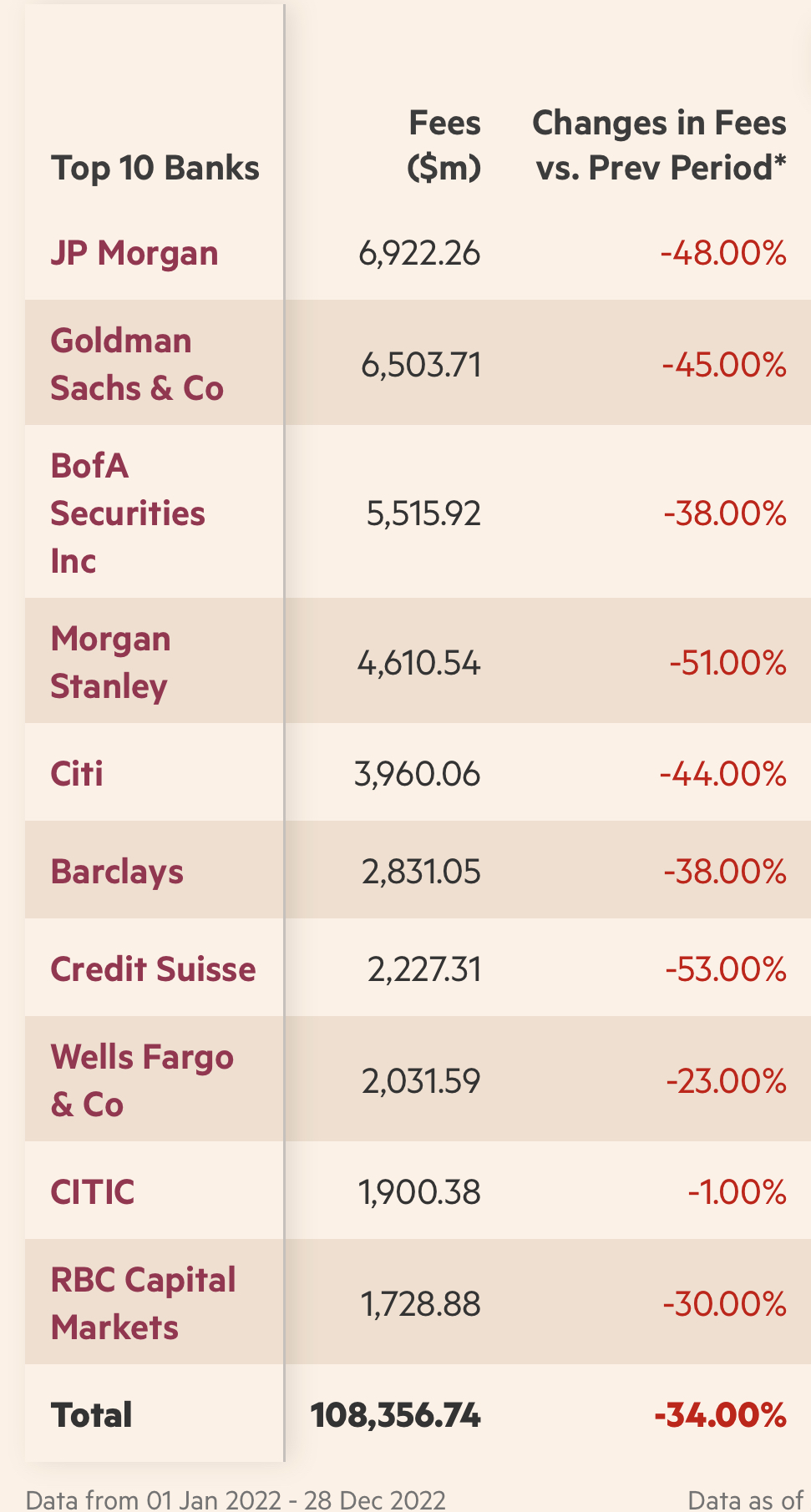Open the Citi bank link
This screenshot has height=1512, width=811.
[x=77, y=773]
